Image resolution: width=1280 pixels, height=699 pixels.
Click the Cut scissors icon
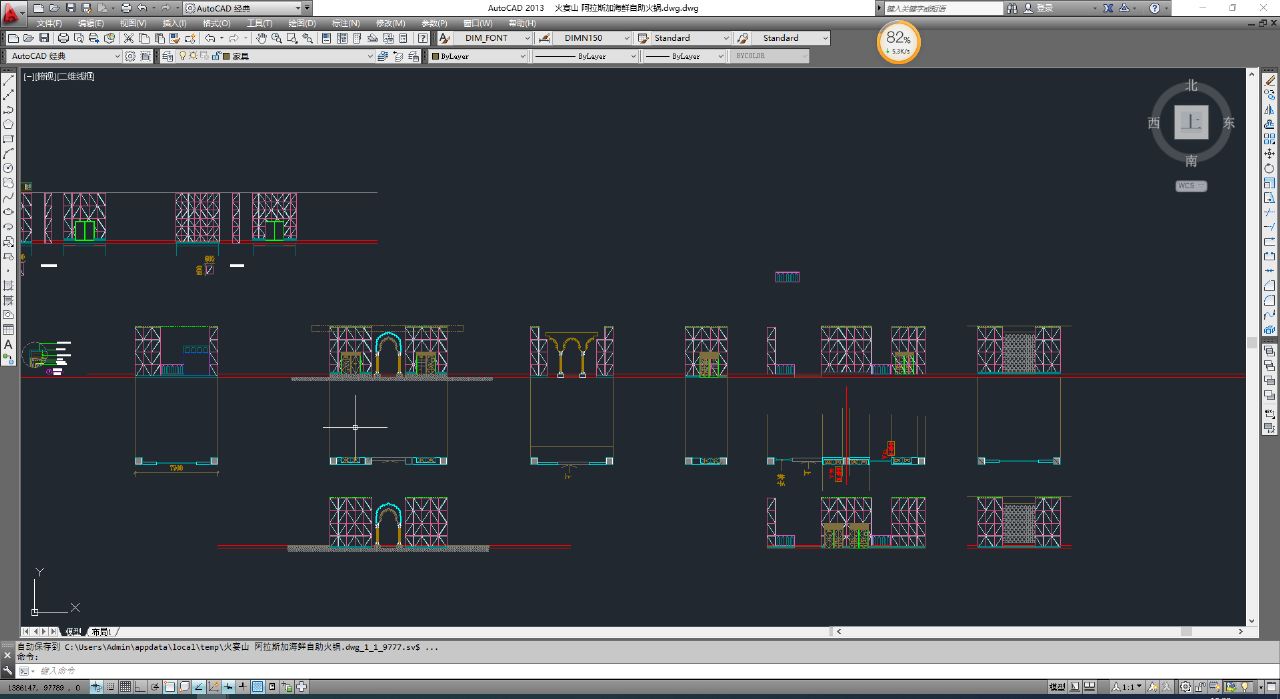[128, 38]
